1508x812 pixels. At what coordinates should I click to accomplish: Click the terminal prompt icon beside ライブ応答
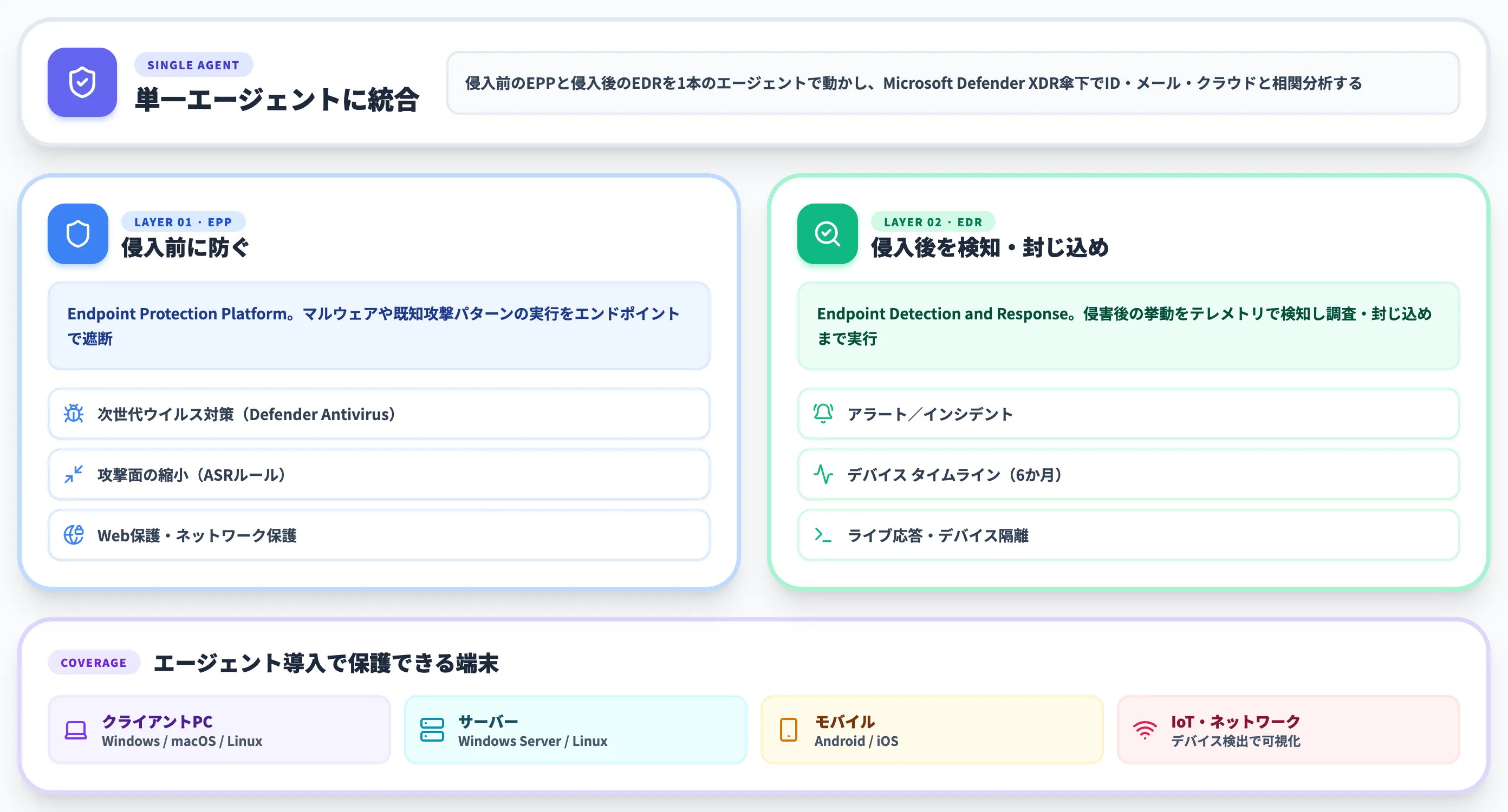[x=823, y=535]
